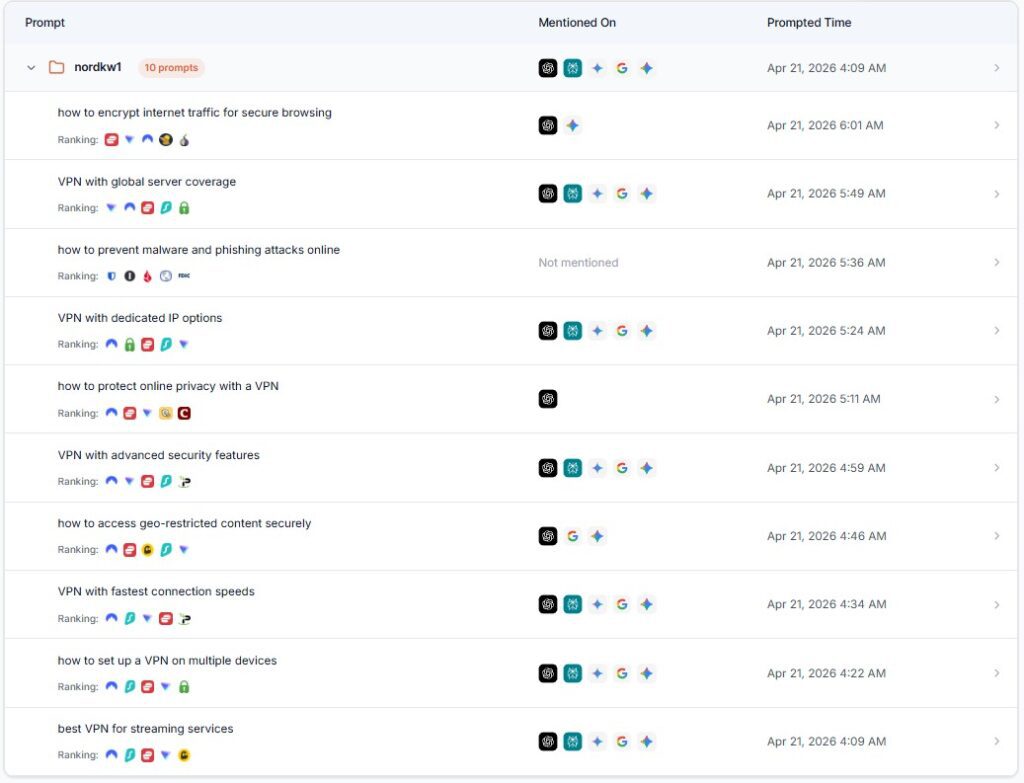Collapse the nordkw1 folder chevron
This screenshot has width=1024, height=783.
pos(31,68)
